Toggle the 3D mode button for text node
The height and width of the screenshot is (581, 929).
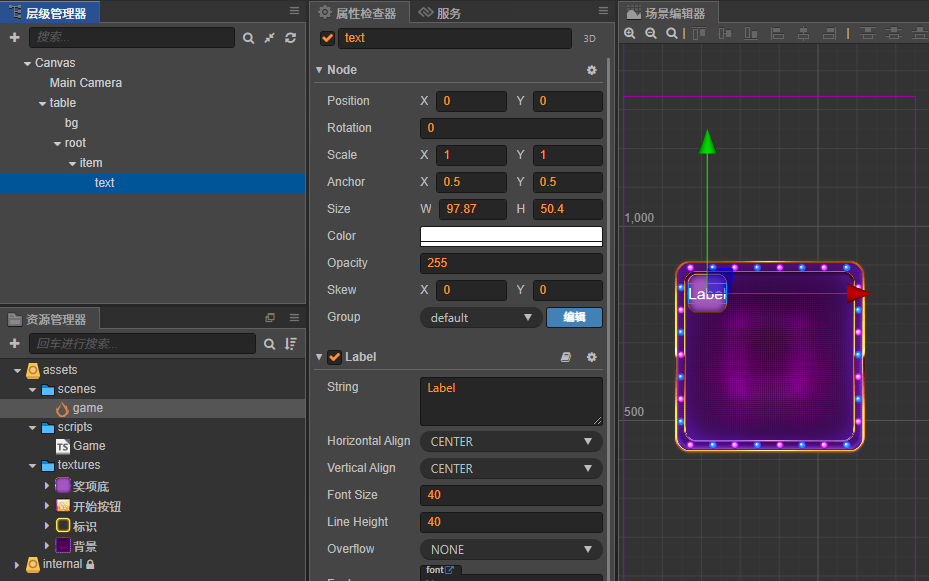tap(589, 38)
